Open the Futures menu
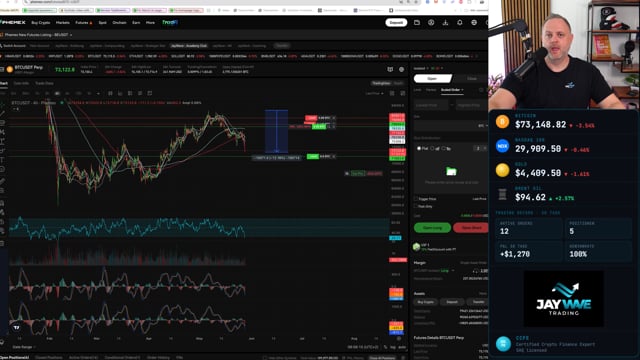The height and width of the screenshot is (360, 640). (x=84, y=22)
